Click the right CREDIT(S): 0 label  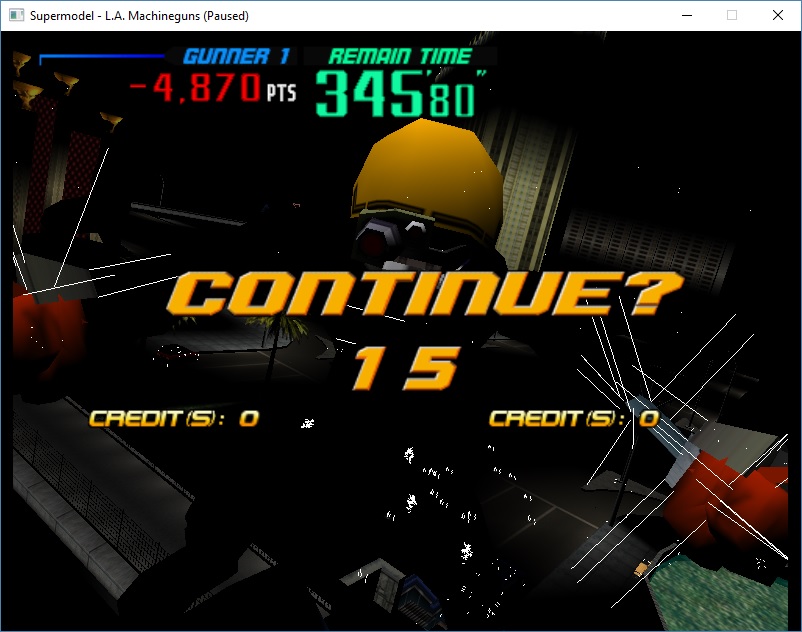tap(574, 418)
